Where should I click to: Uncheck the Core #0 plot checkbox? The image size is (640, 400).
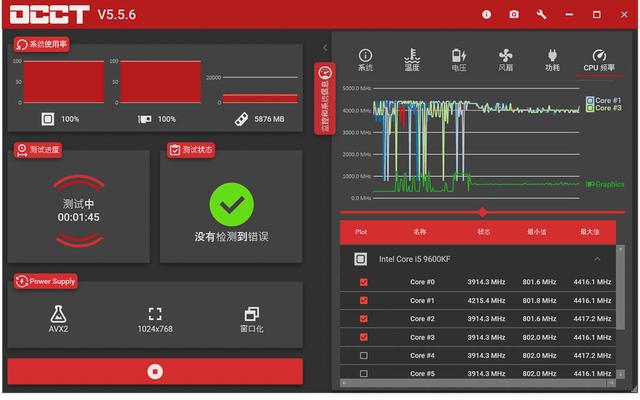(x=364, y=282)
